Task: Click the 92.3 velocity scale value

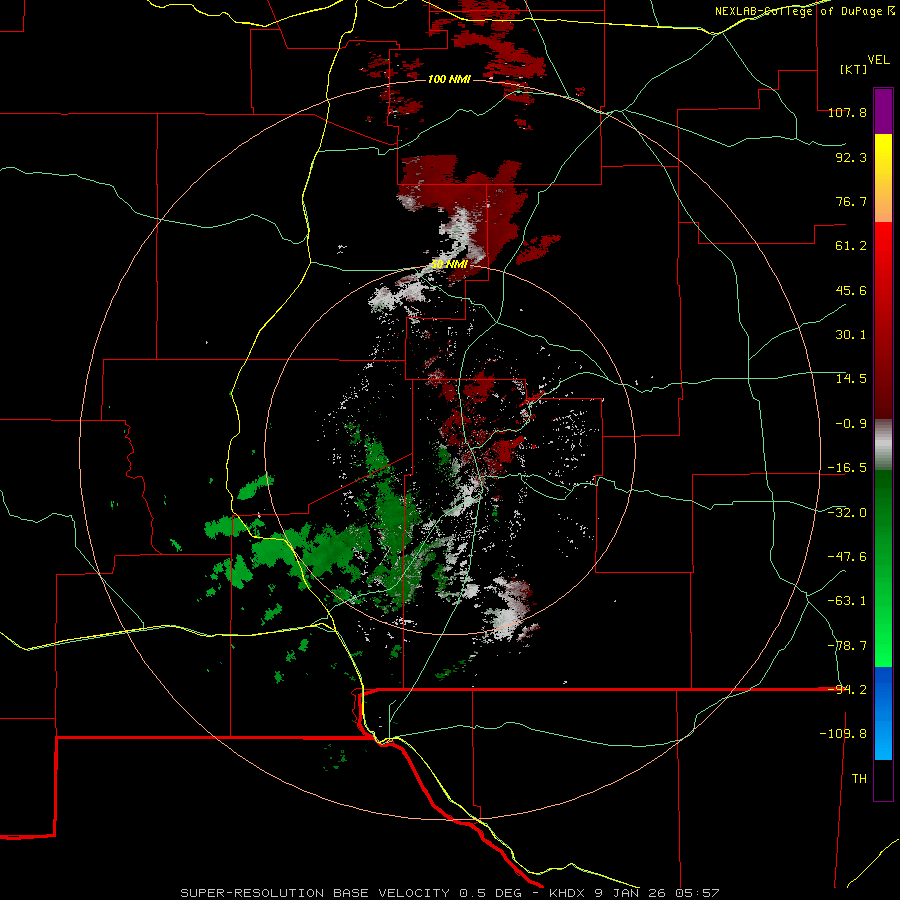Action: [x=851, y=157]
